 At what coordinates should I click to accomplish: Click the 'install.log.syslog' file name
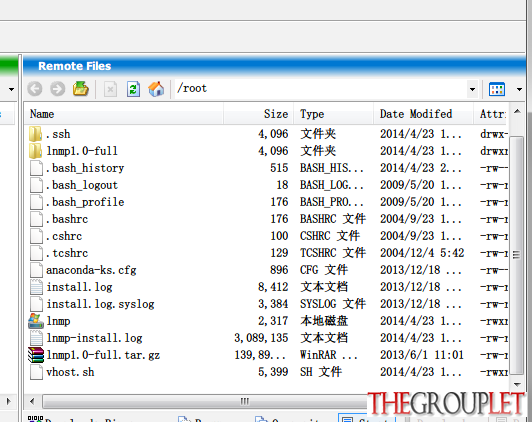tap(100, 304)
